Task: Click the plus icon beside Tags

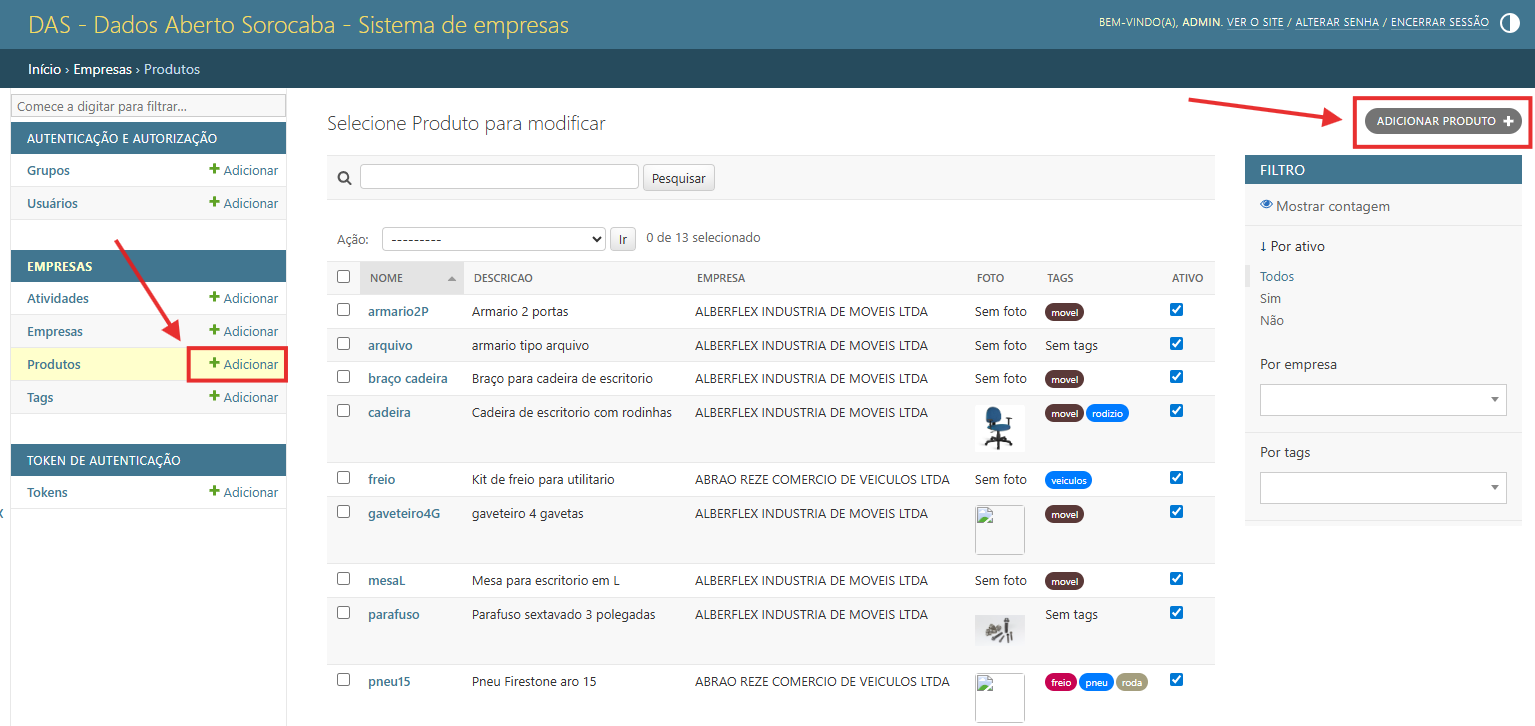Action: pos(214,397)
